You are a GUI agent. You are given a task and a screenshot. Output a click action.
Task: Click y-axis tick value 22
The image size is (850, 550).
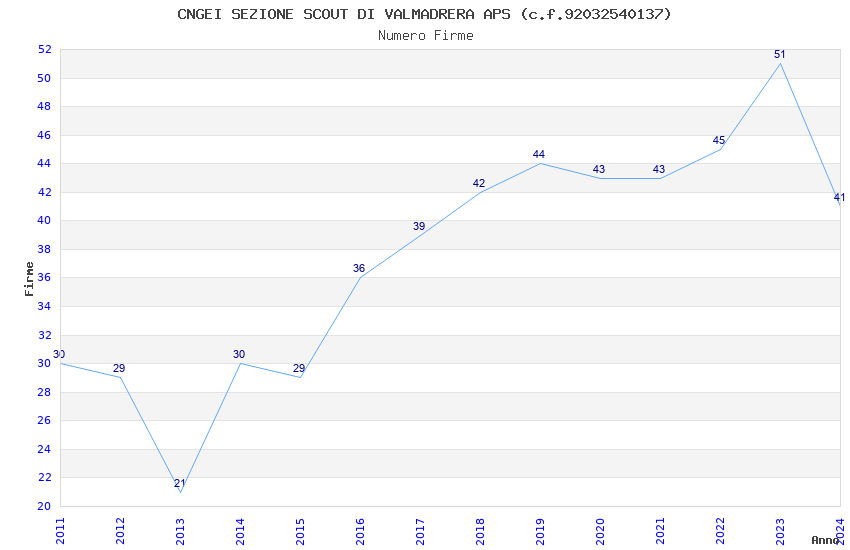point(44,477)
